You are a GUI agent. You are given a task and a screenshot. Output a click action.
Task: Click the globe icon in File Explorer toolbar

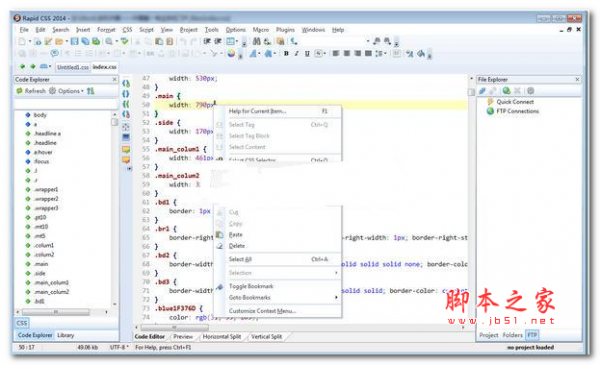tap(506, 91)
